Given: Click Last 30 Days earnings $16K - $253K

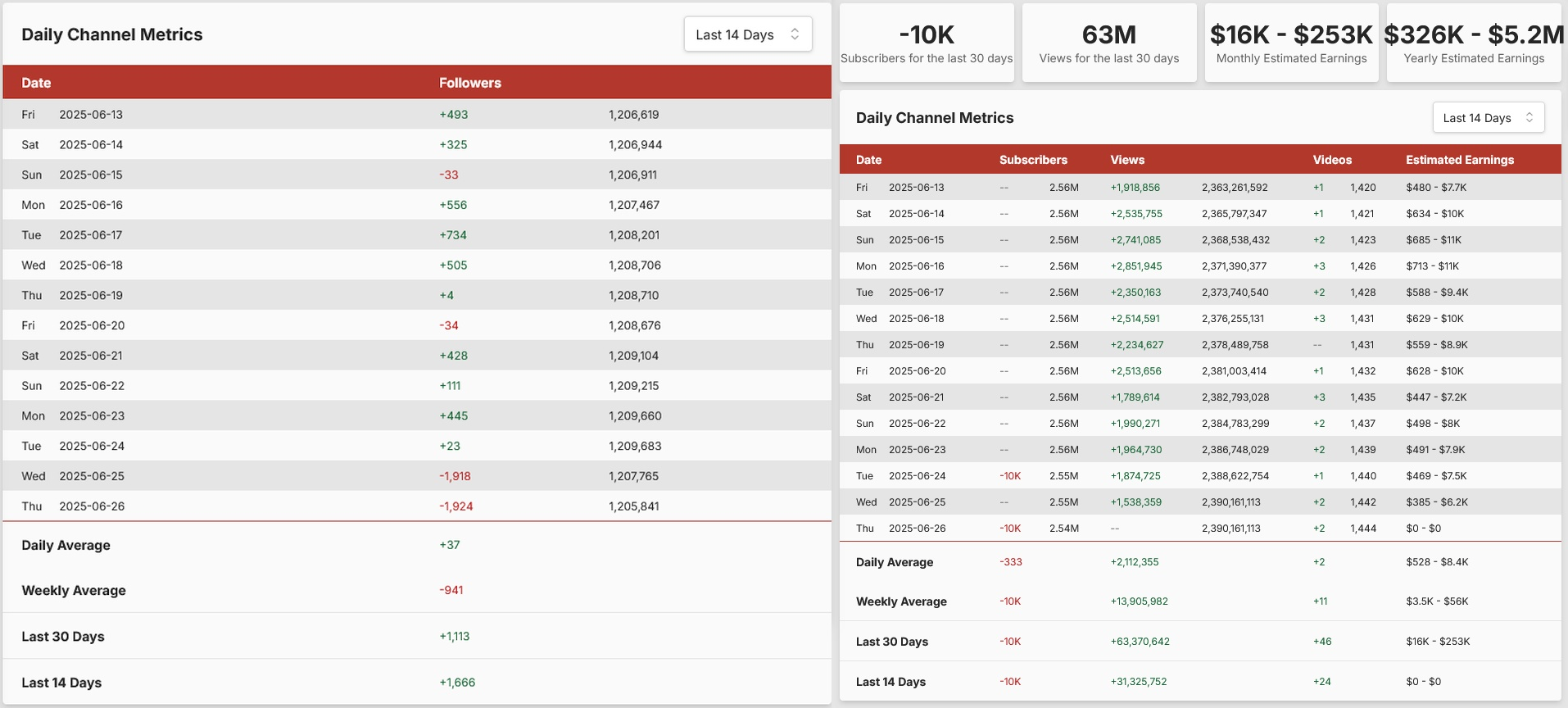Looking at the screenshot, I should pyautogui.click(x=1438, y=642).
